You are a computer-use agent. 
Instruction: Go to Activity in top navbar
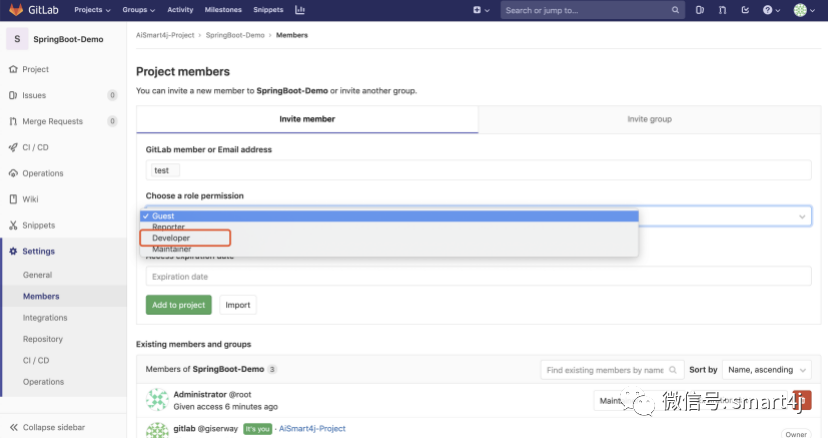point(180,10)
